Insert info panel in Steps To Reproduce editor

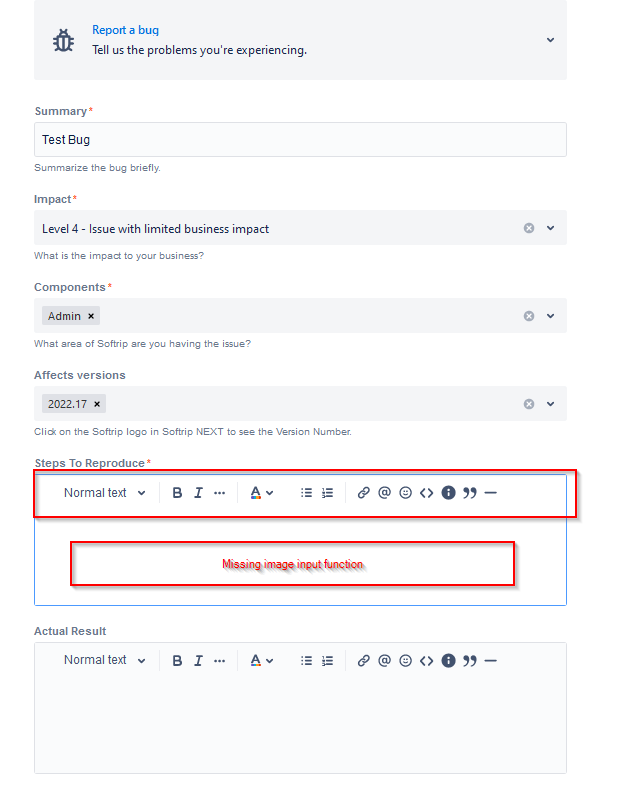448,493
